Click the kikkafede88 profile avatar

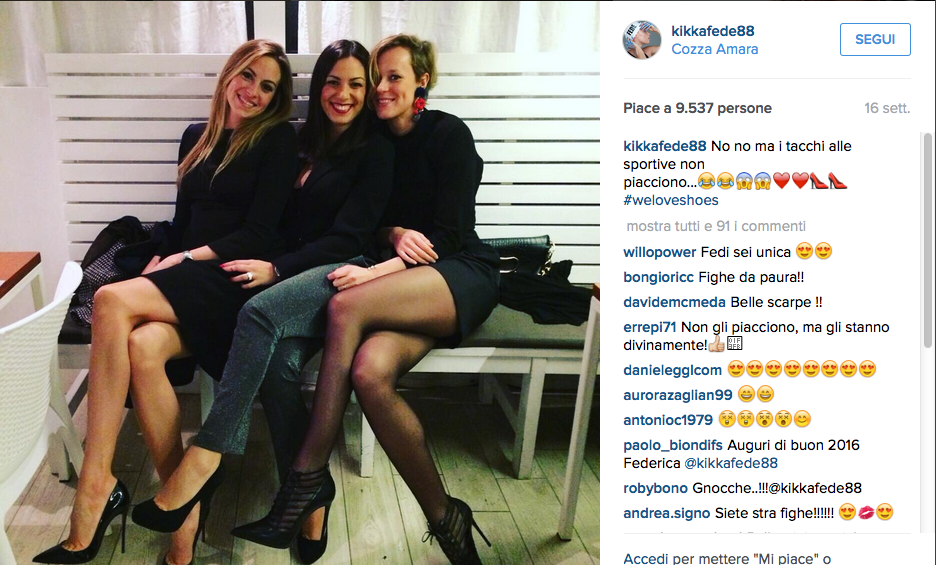click(642, 39)
